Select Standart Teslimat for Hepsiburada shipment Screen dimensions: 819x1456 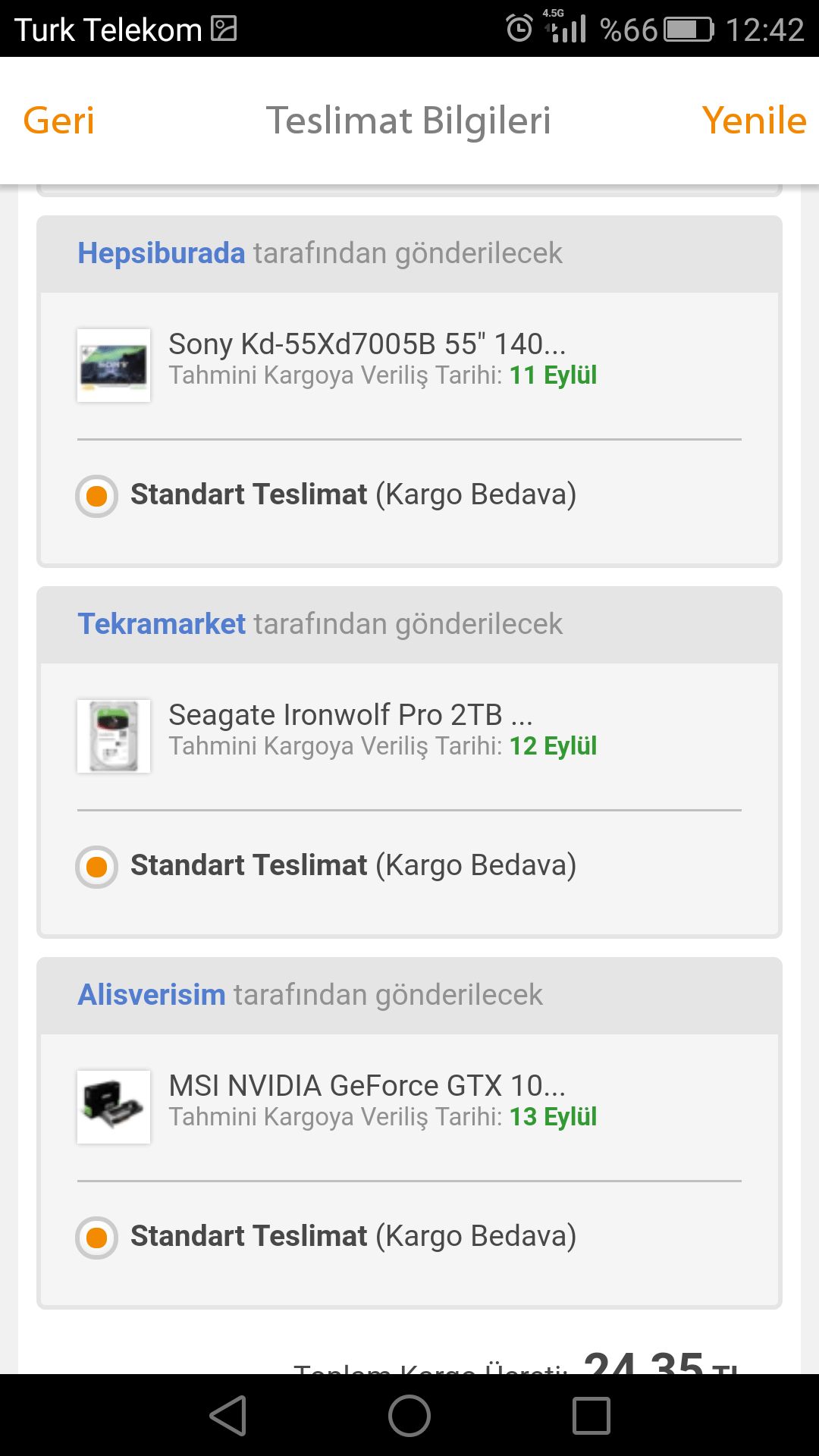click(x=97, y=496)
